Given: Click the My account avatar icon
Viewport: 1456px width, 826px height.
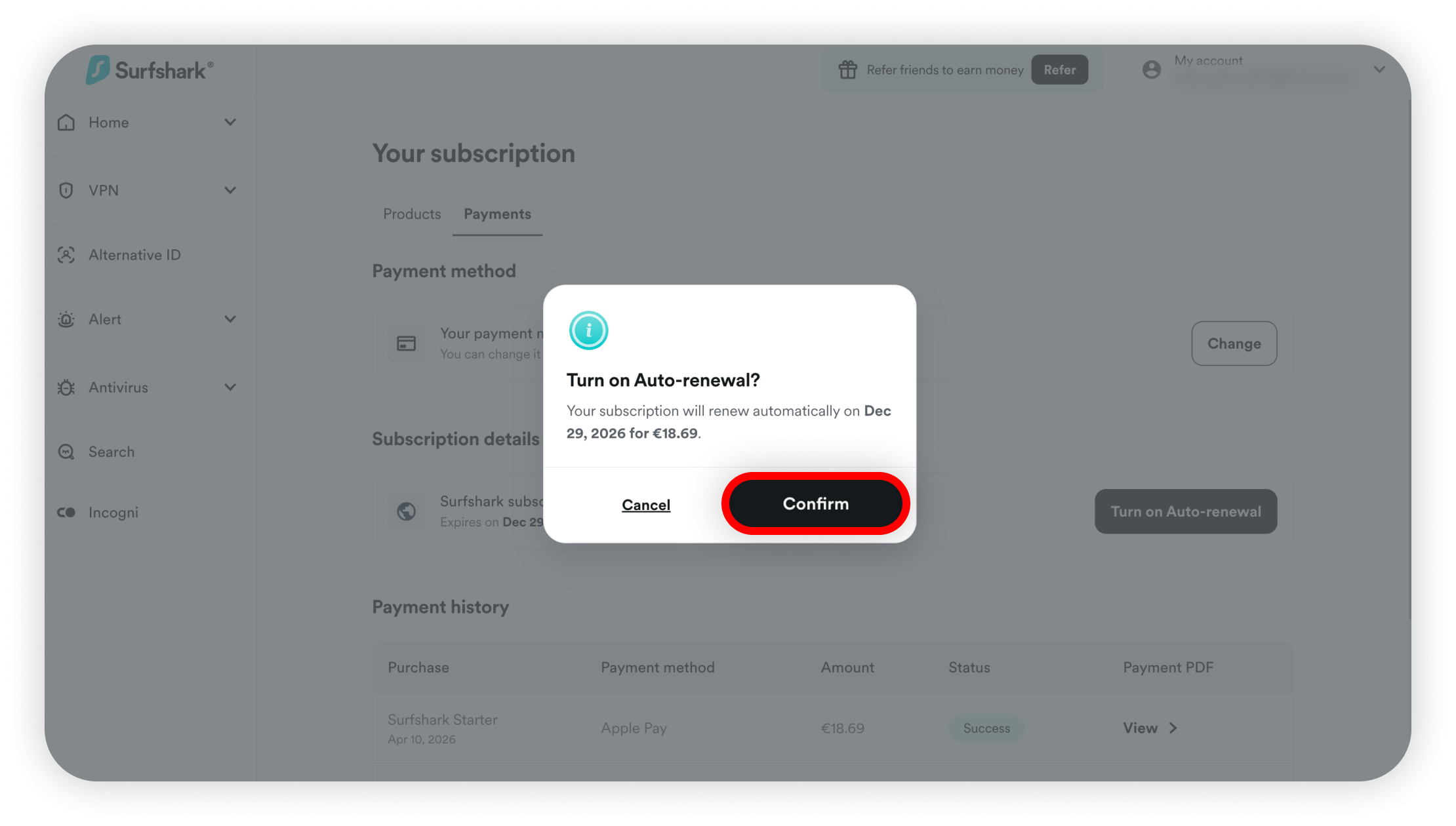Looking at the screenshot, I should (x=1151, y=69).
